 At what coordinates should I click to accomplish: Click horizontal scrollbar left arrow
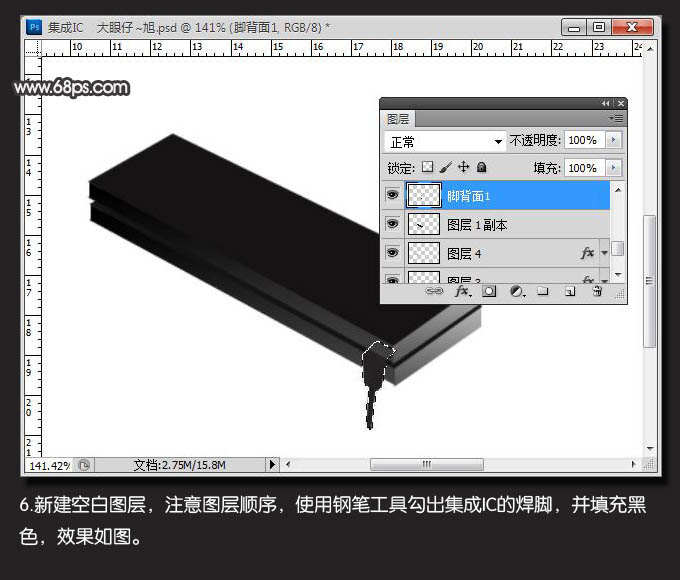(x=288, y=464)
